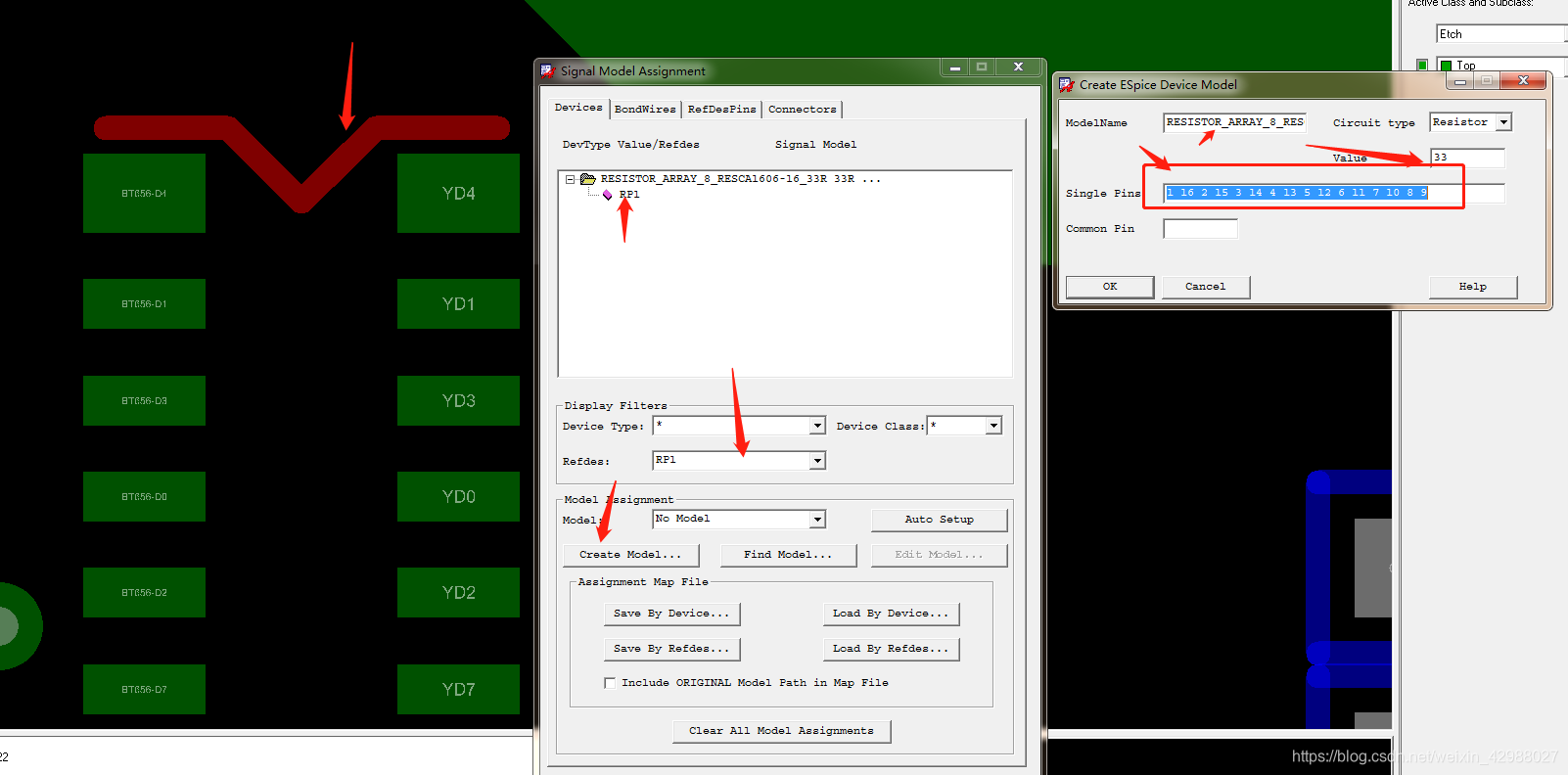Select the BT656-D0 pad
Viewport: 1568px width, 775px height.
tap(144, 496)
